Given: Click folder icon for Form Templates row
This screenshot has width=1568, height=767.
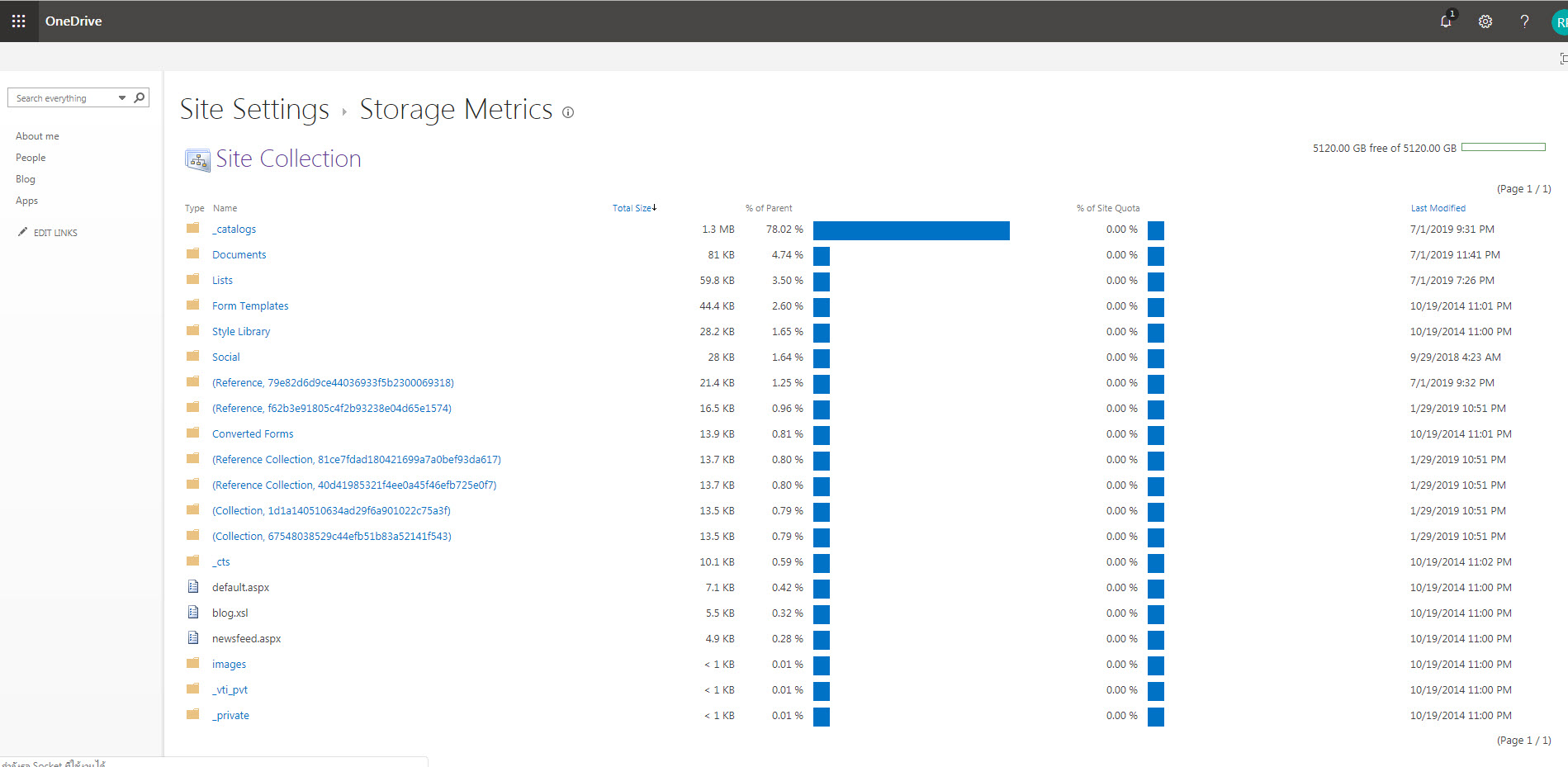Looking at the screenshot, I should [193, 305].
